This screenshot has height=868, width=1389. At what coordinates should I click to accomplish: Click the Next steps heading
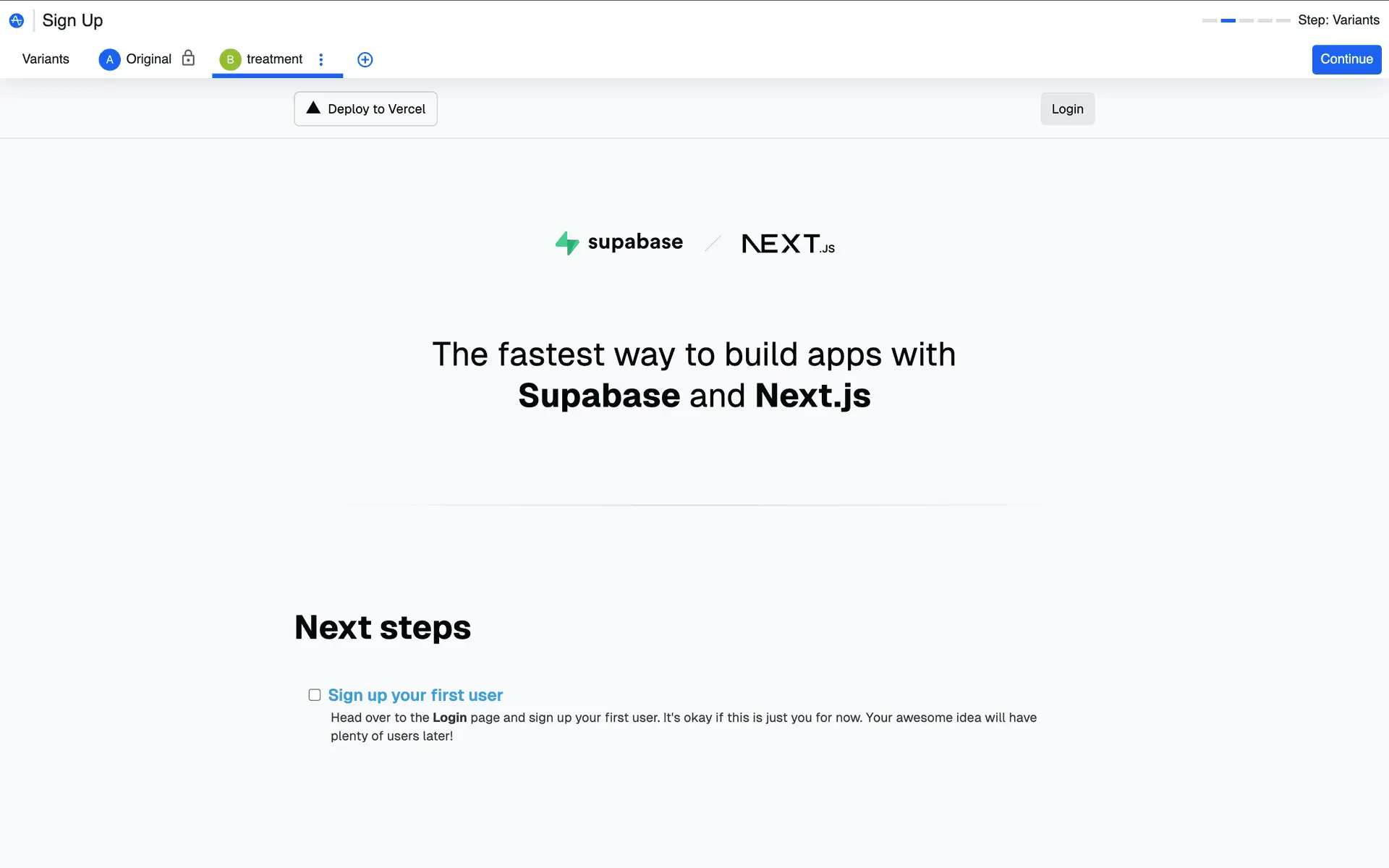coord(383,627)
